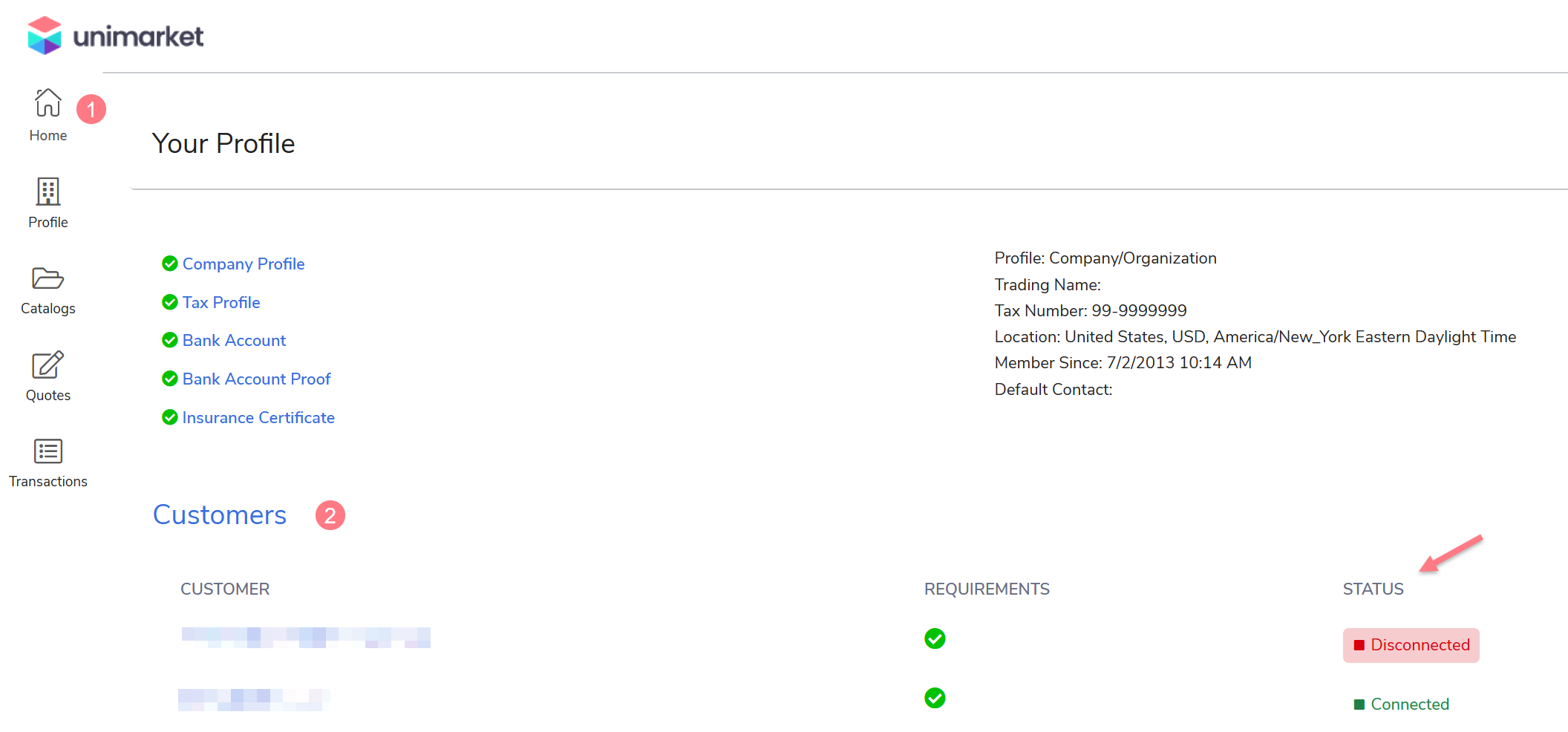Click the Unimarket logo
The height and width of the screenshot is (732, 1568).
115,36
